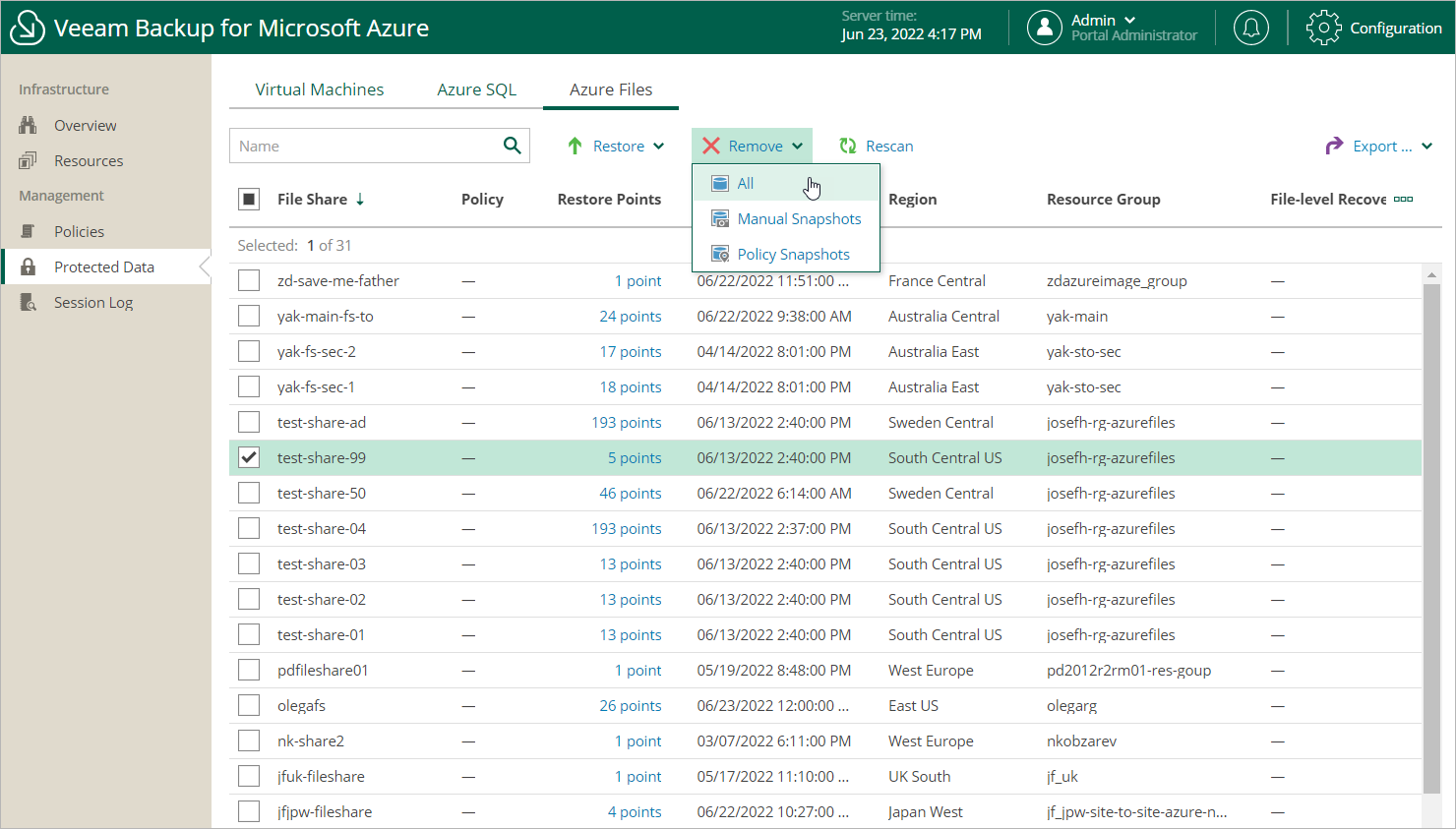Screen dimensions: 1456x829
Task: Check the nk-share2 row checkbox
Action: 249,740
